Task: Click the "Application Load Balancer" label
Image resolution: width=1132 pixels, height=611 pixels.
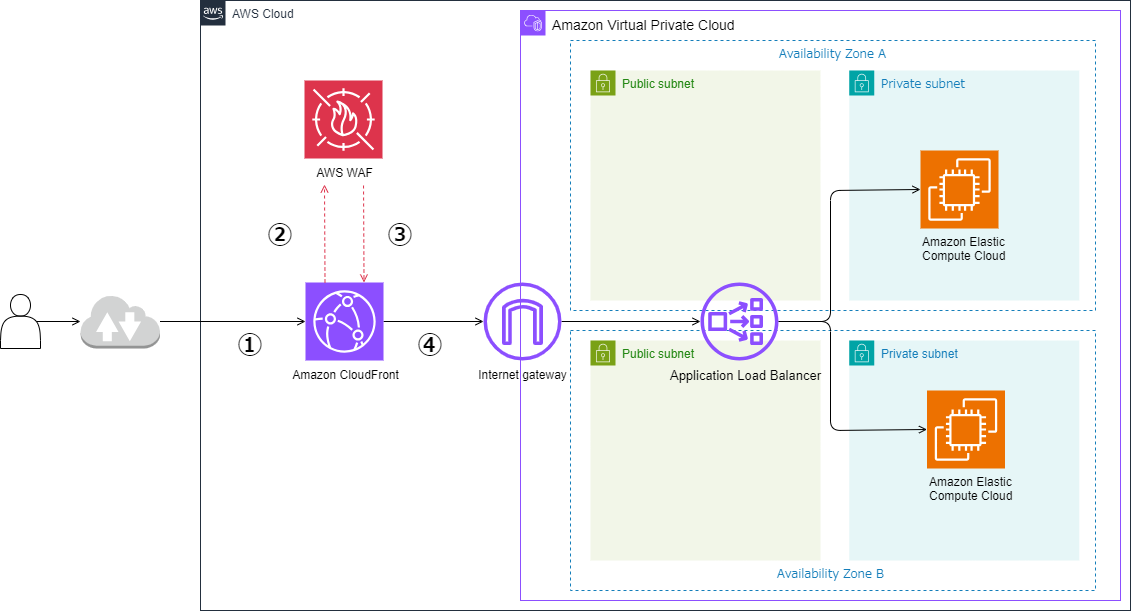Action: point(745,376)
